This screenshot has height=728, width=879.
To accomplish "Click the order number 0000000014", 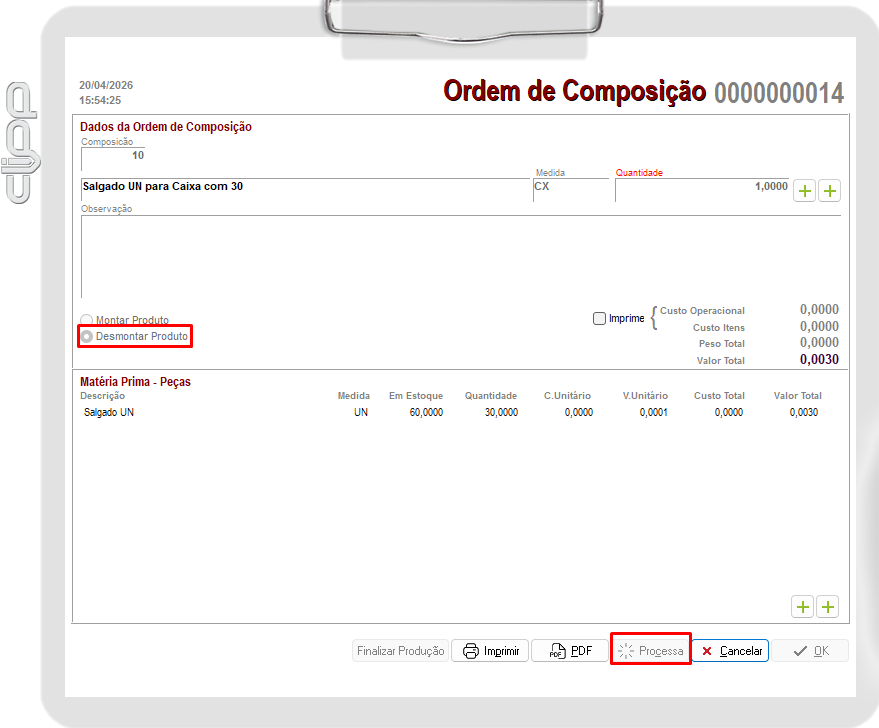I will [779, 93].
